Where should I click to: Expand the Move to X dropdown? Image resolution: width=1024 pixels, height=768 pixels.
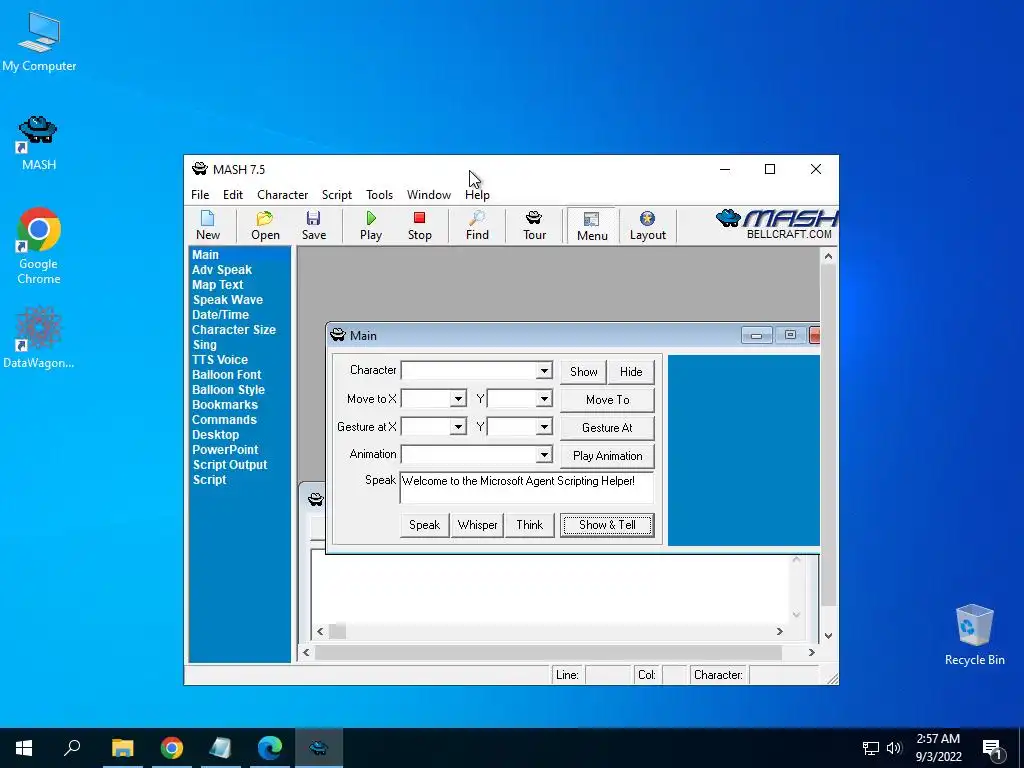click(x=458, y=399)
